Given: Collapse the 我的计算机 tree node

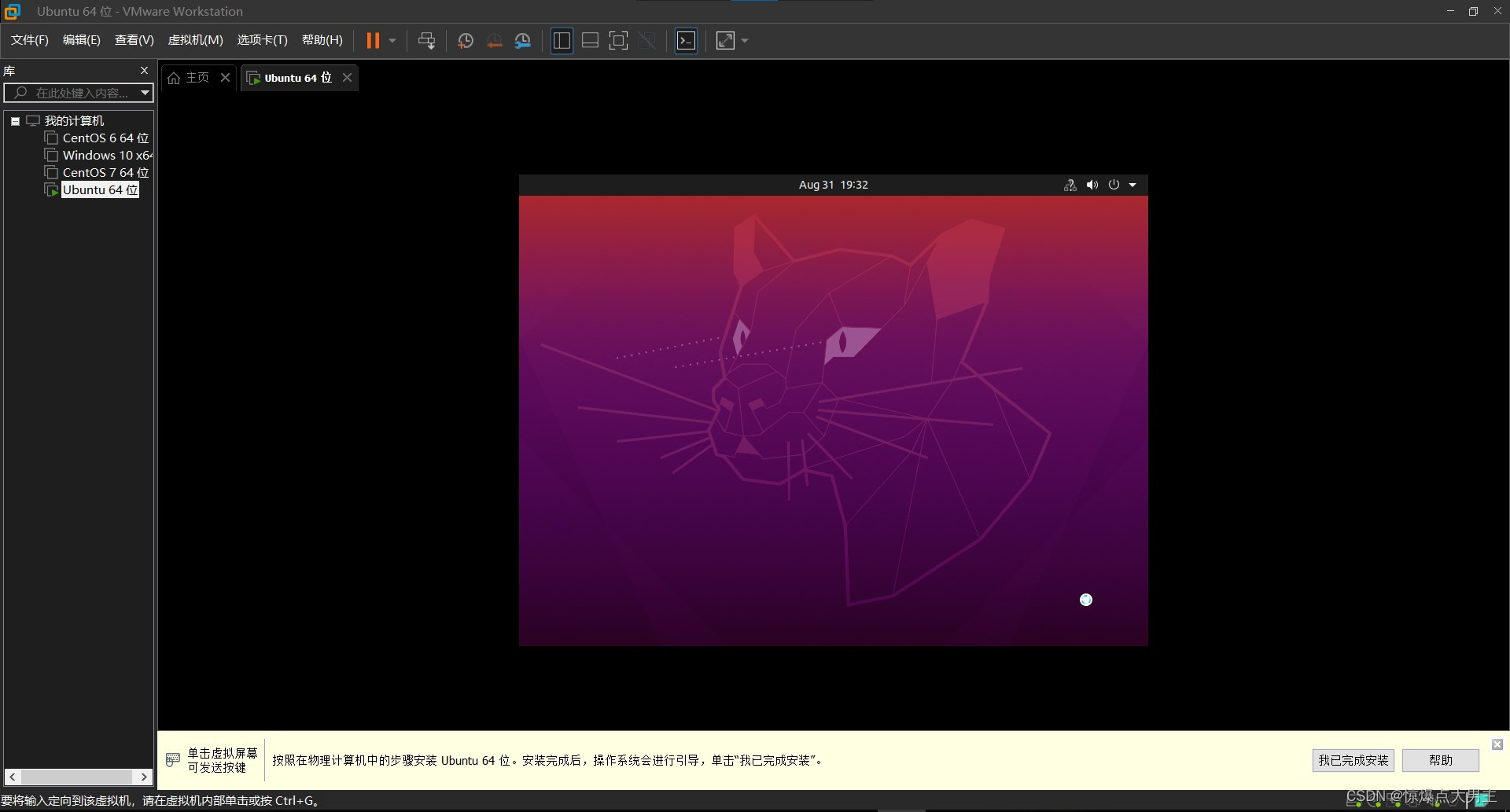Looking at the screenshot, I should pos(15,121).
